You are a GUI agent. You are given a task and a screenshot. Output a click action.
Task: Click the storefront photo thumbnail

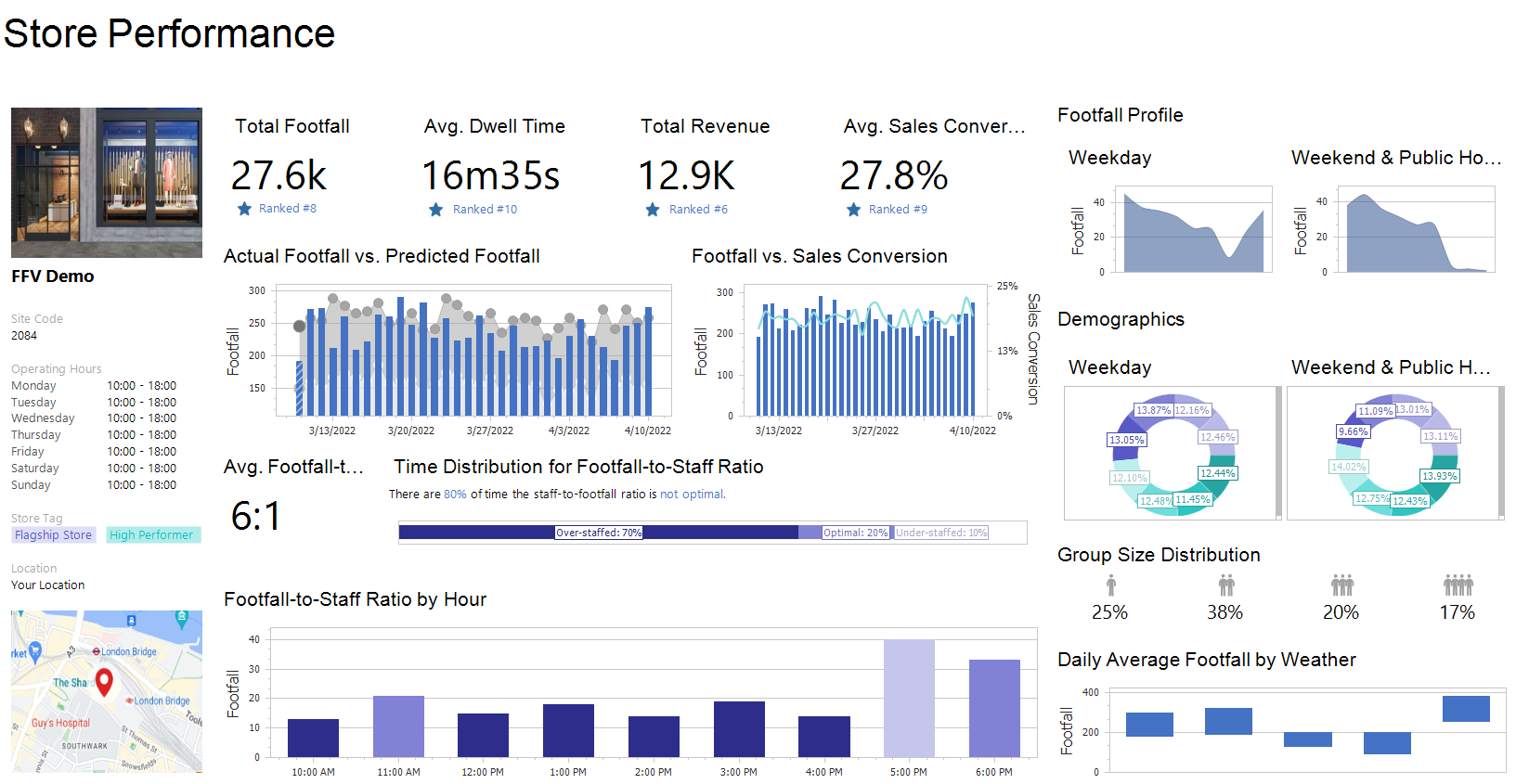[107, 183]
